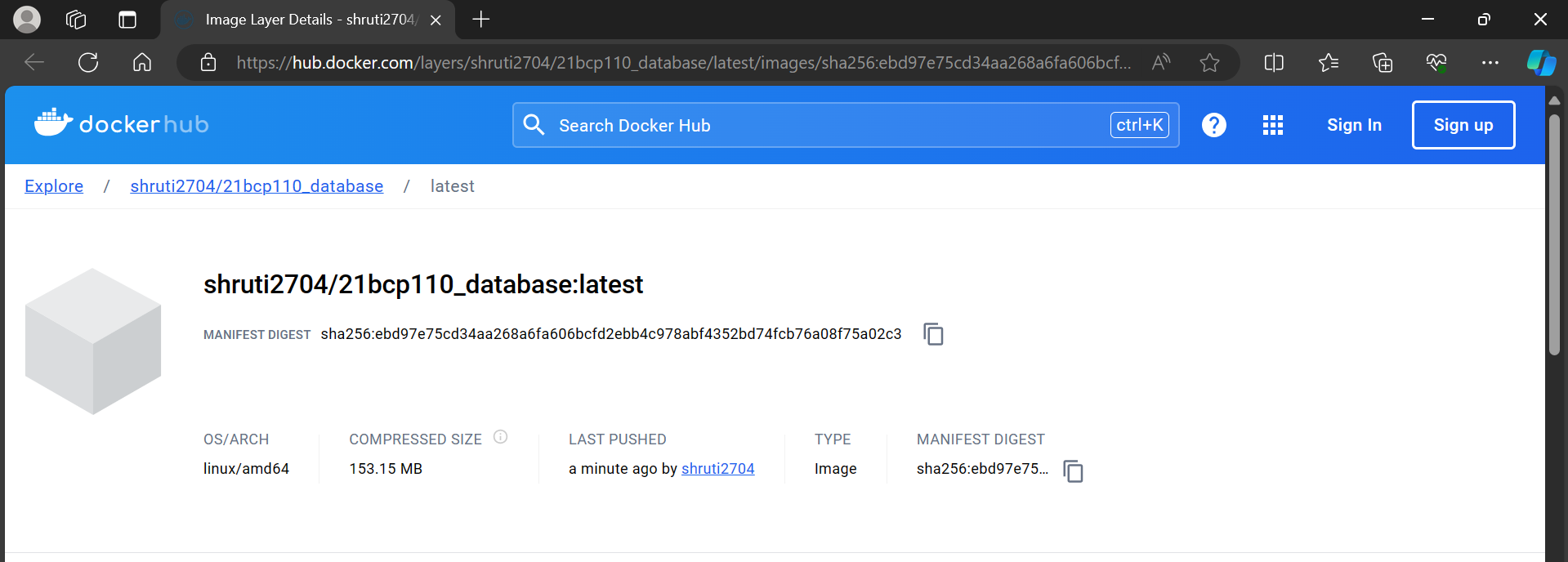Click the linux/amd64 value
The image size is (1568, 562).
pyautogui.click(x=246, y=469)
